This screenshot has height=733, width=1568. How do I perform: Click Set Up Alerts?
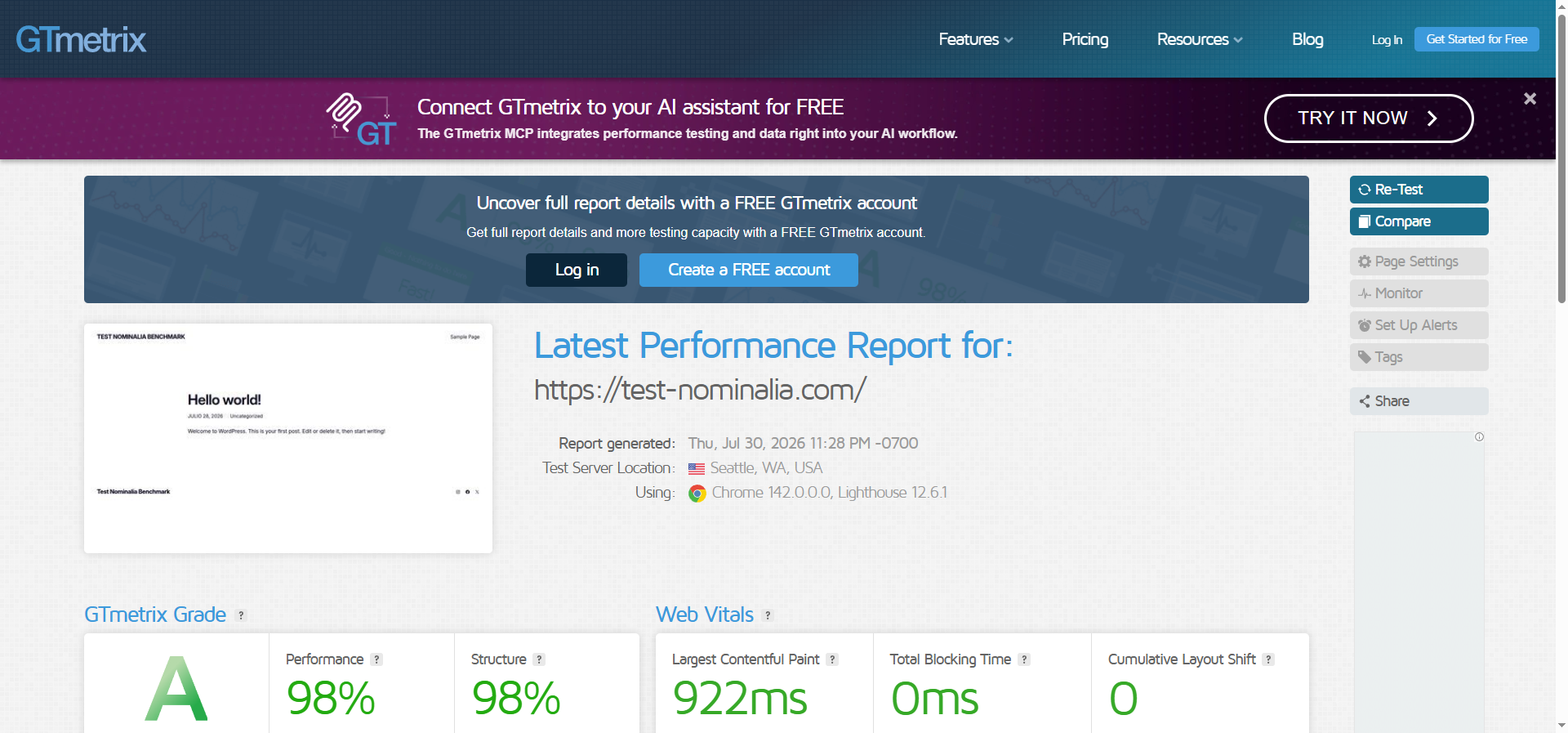pyautogui.click(x=1419, y=325)
